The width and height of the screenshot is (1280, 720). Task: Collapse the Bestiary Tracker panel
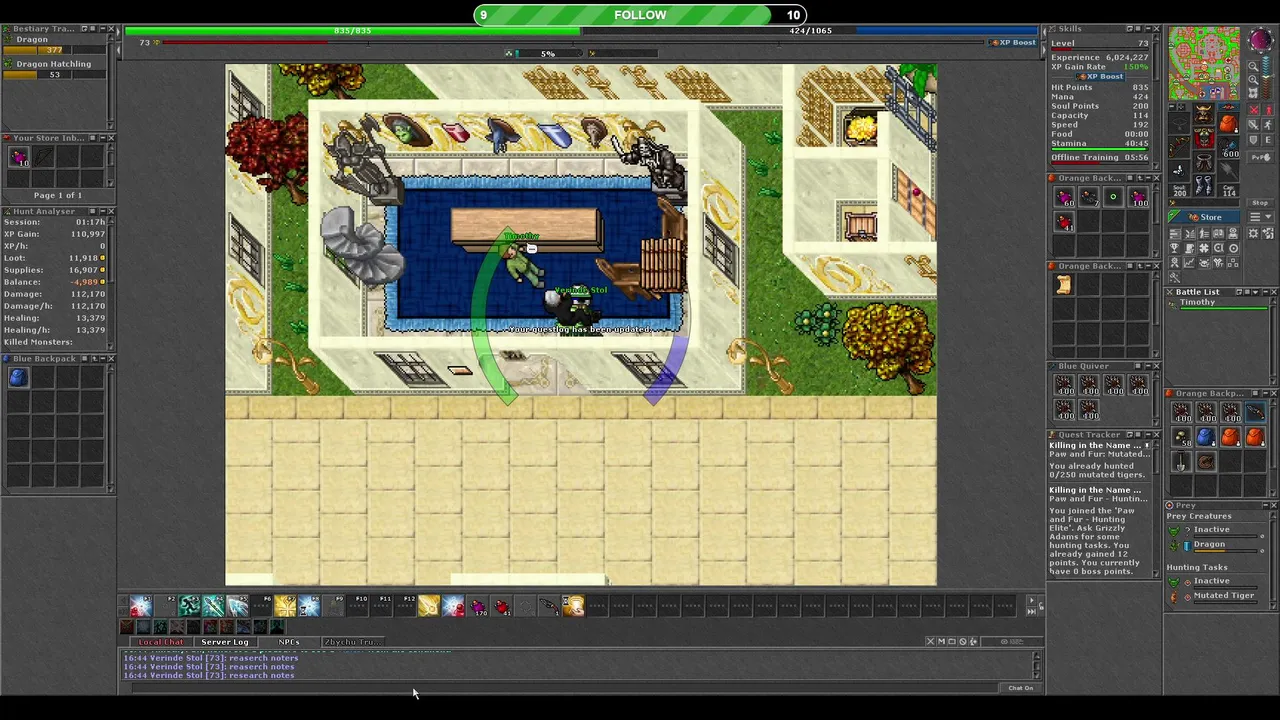pyautogui.click(x=103, y=29)
